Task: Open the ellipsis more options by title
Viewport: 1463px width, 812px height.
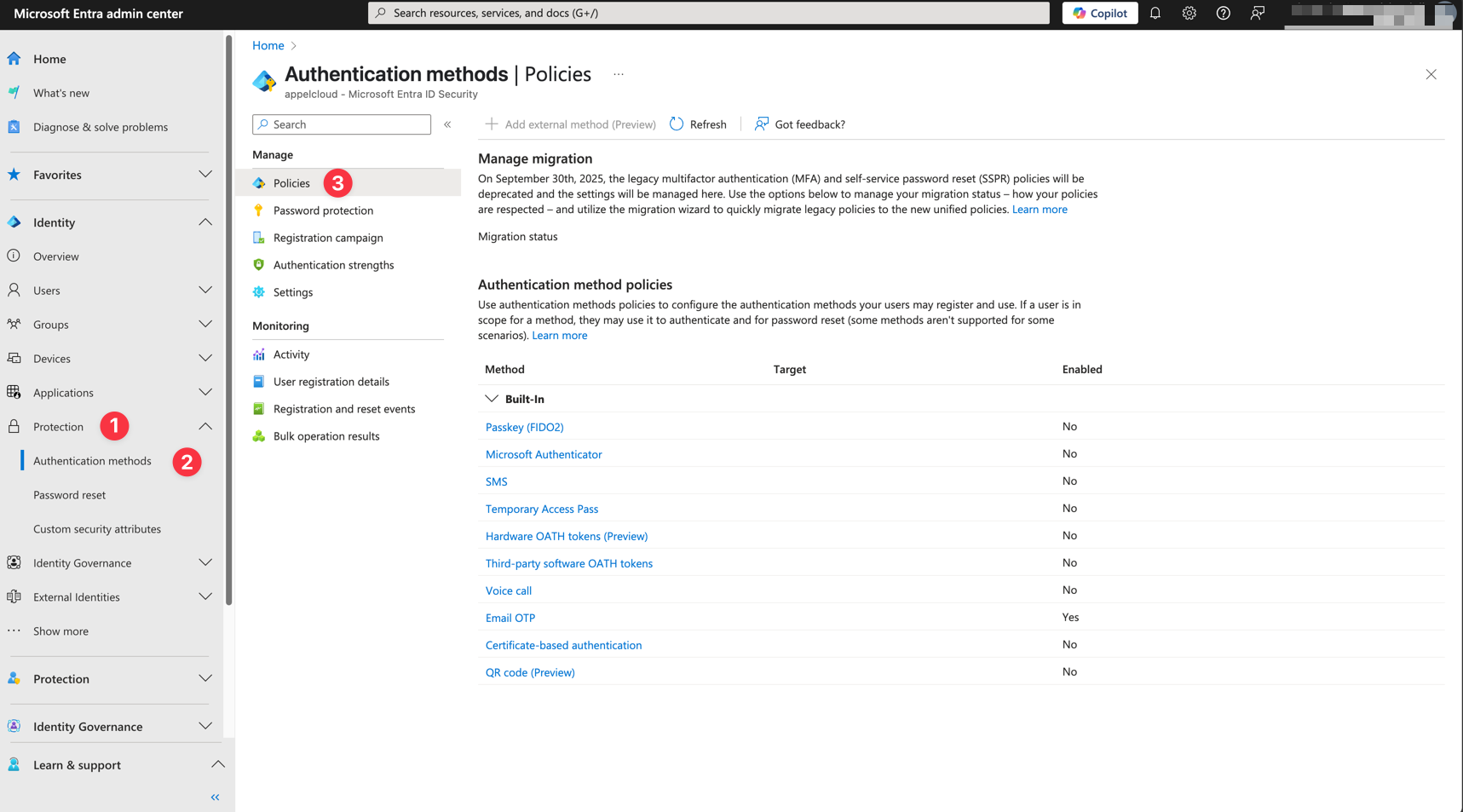Action: (x=619, y=74)
